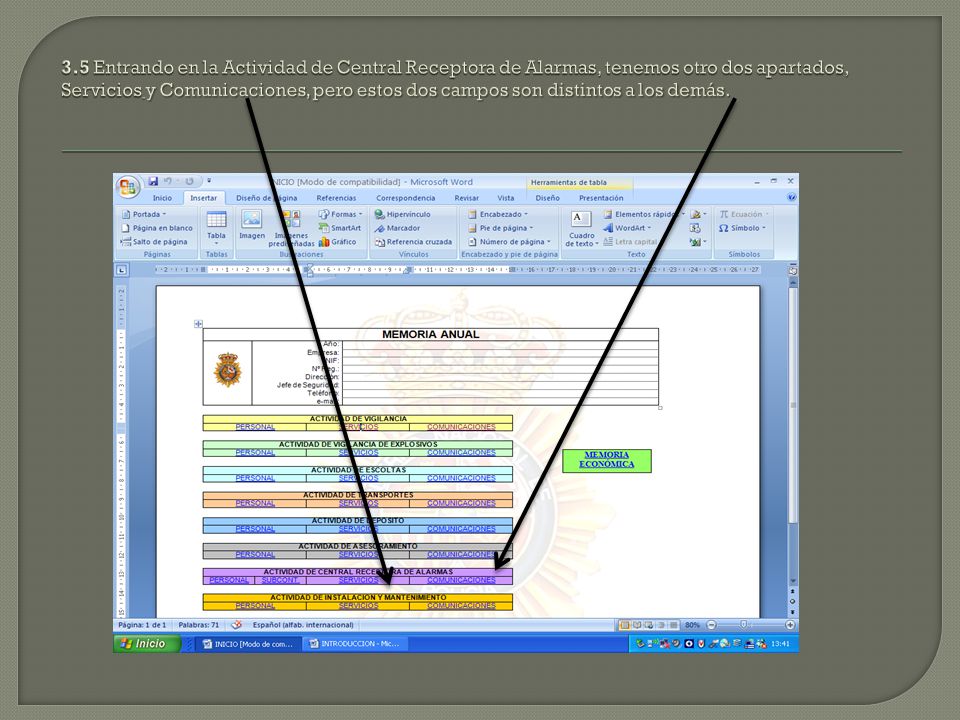Expand the Símbolo dropdown

click(742, 228)
